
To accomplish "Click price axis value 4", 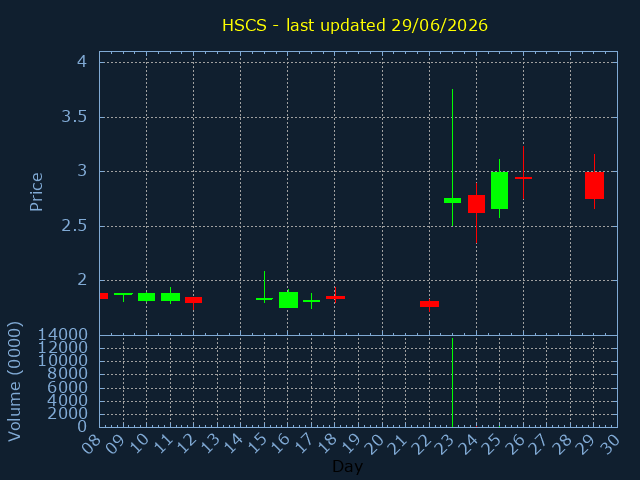I will pyautogui.click(x=82, y=62).
